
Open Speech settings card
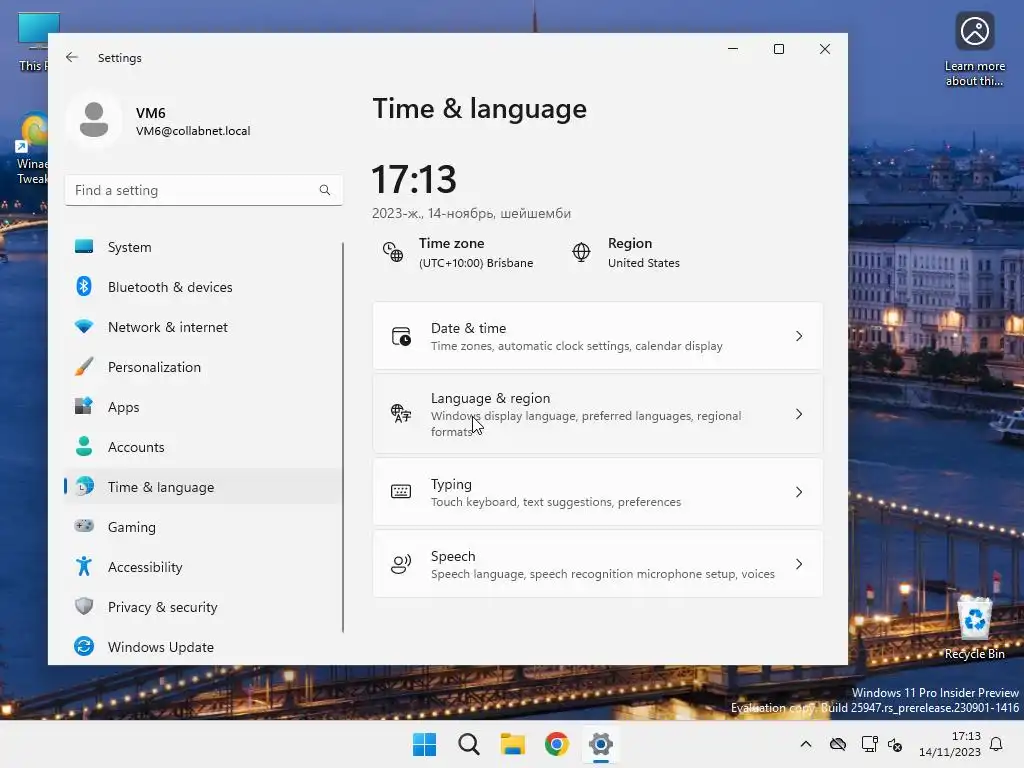click(598, 564)
